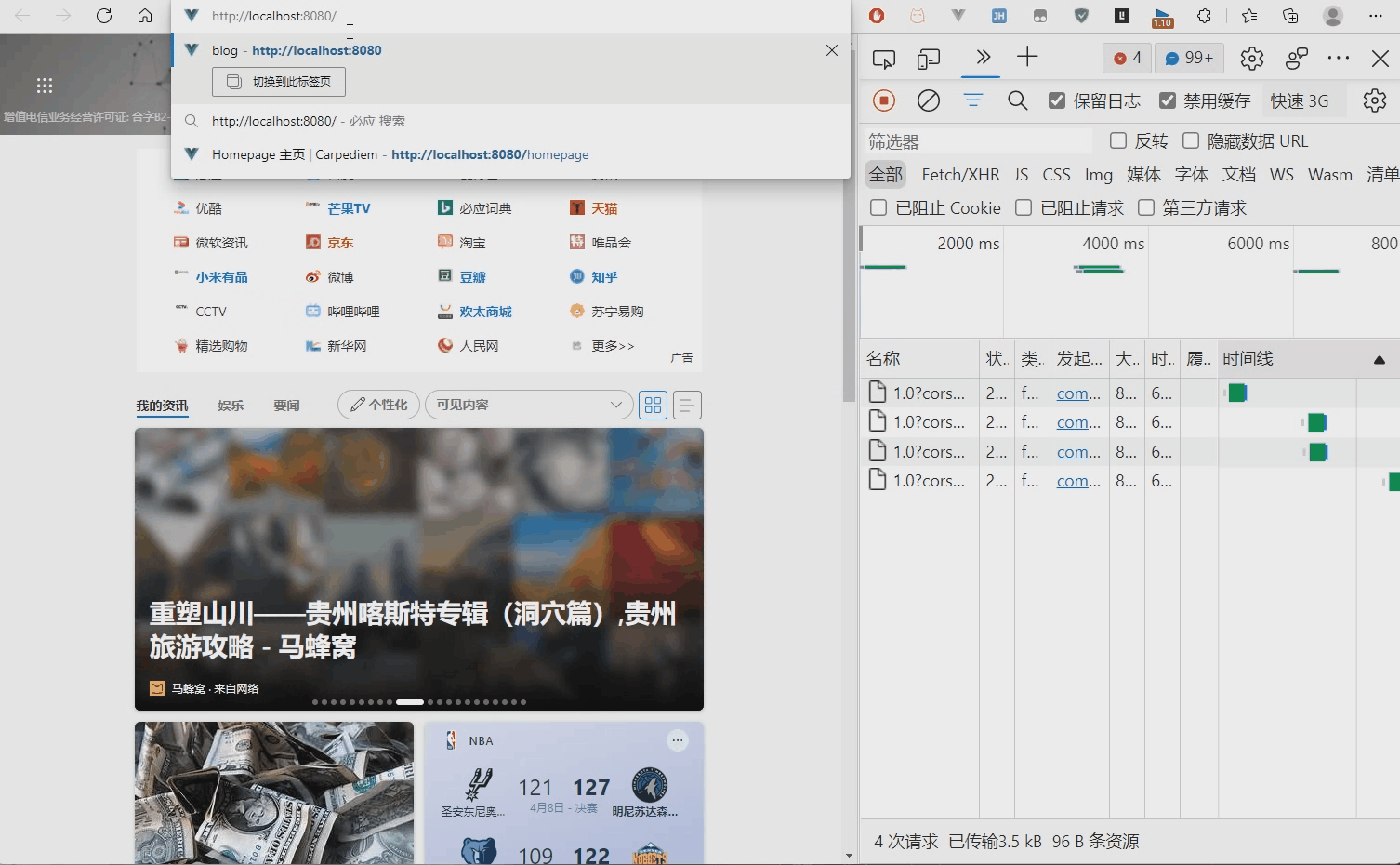Open the apps grid launcher icon
This screenshot has height=865, width=1400.
(x=44, y=86)
